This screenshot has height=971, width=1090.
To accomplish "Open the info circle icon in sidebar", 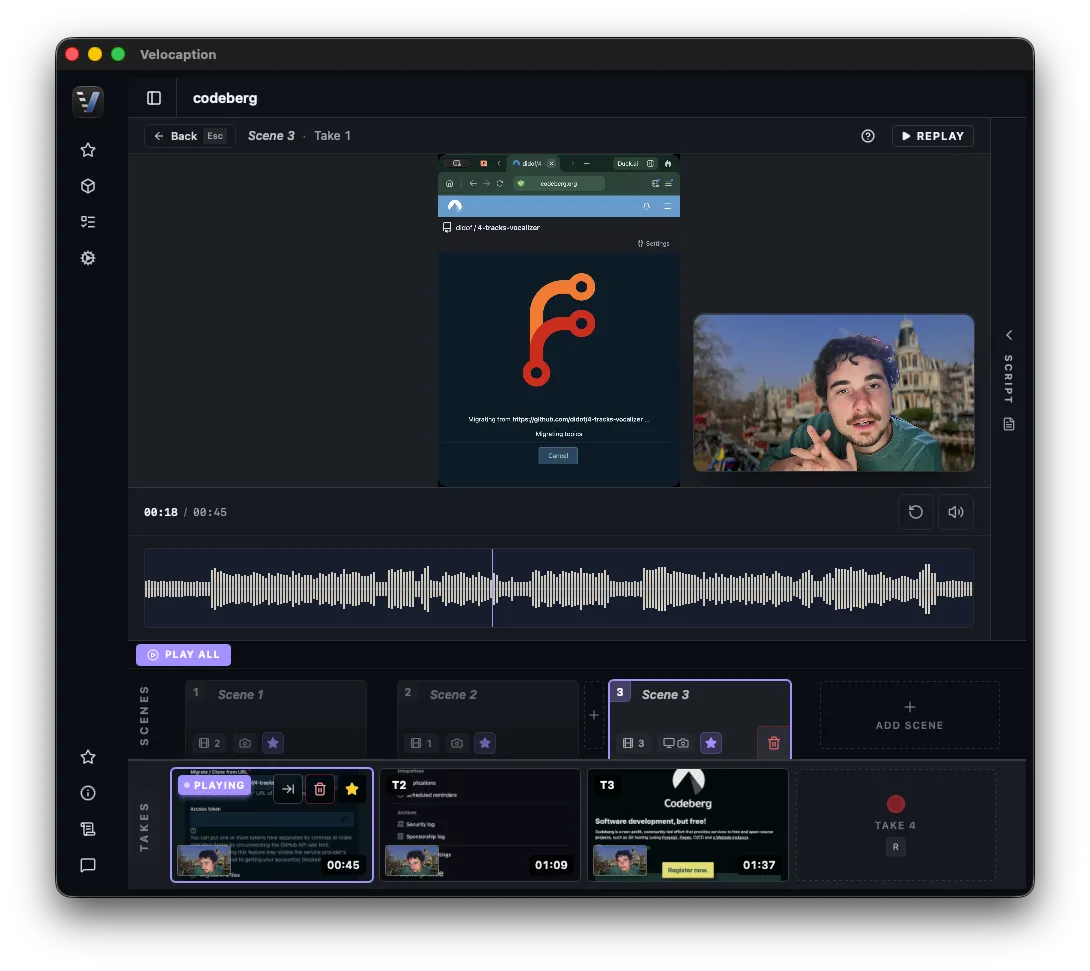I will coord(88,793).
